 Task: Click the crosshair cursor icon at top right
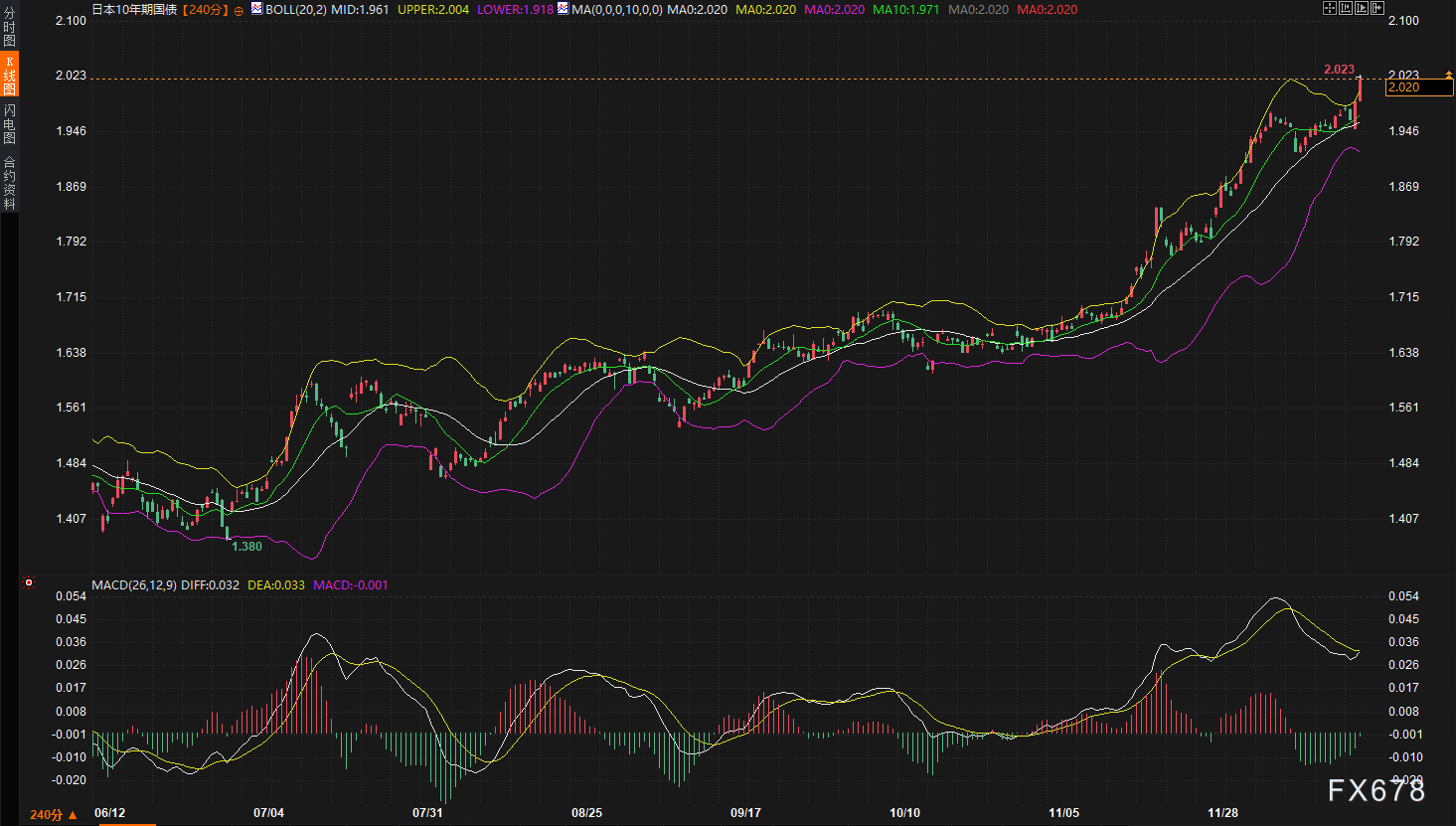point(1330,8)
